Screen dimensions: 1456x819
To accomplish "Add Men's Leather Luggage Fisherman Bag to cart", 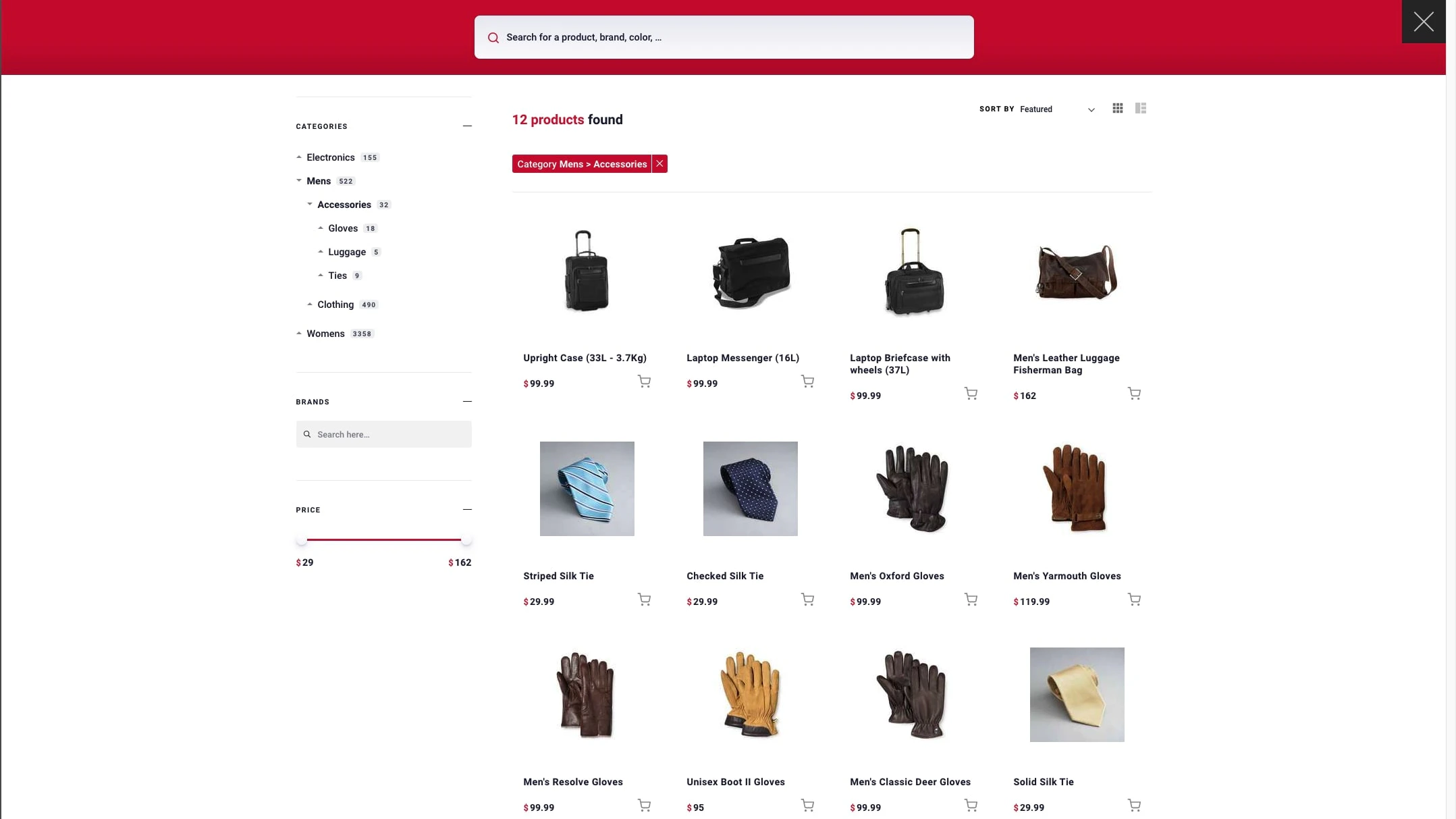I will (1134, 394).
